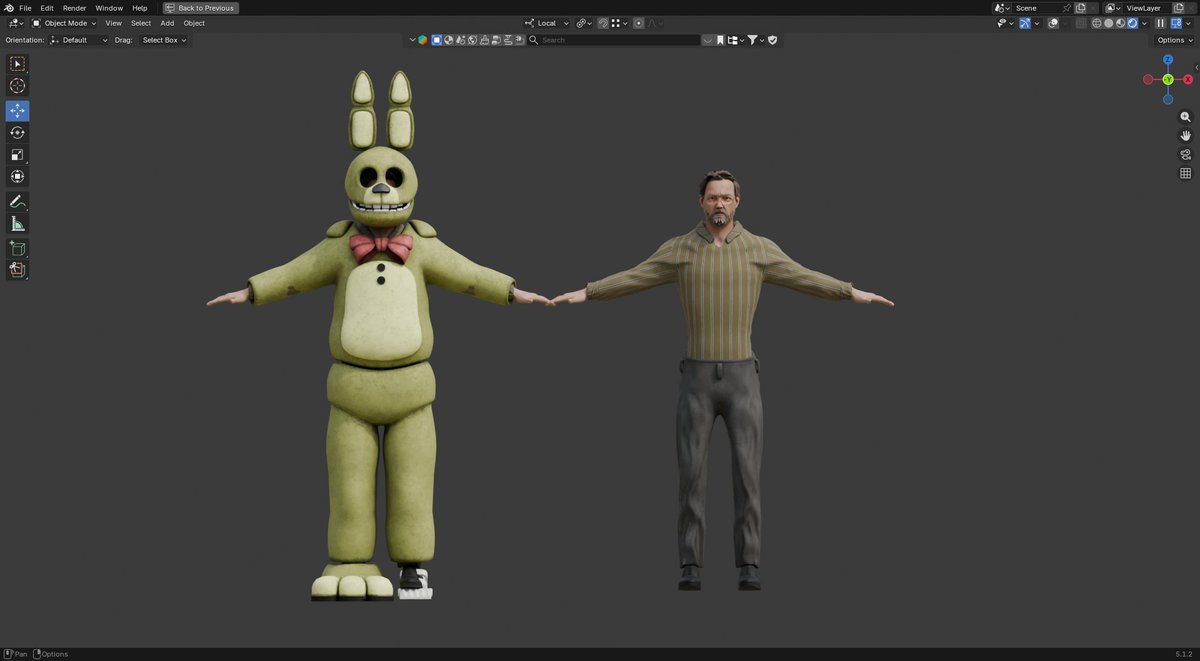The height and width of the screenshot is (661, 1200).
Task: Open the viewport Select menu
Action: [141, 23]
